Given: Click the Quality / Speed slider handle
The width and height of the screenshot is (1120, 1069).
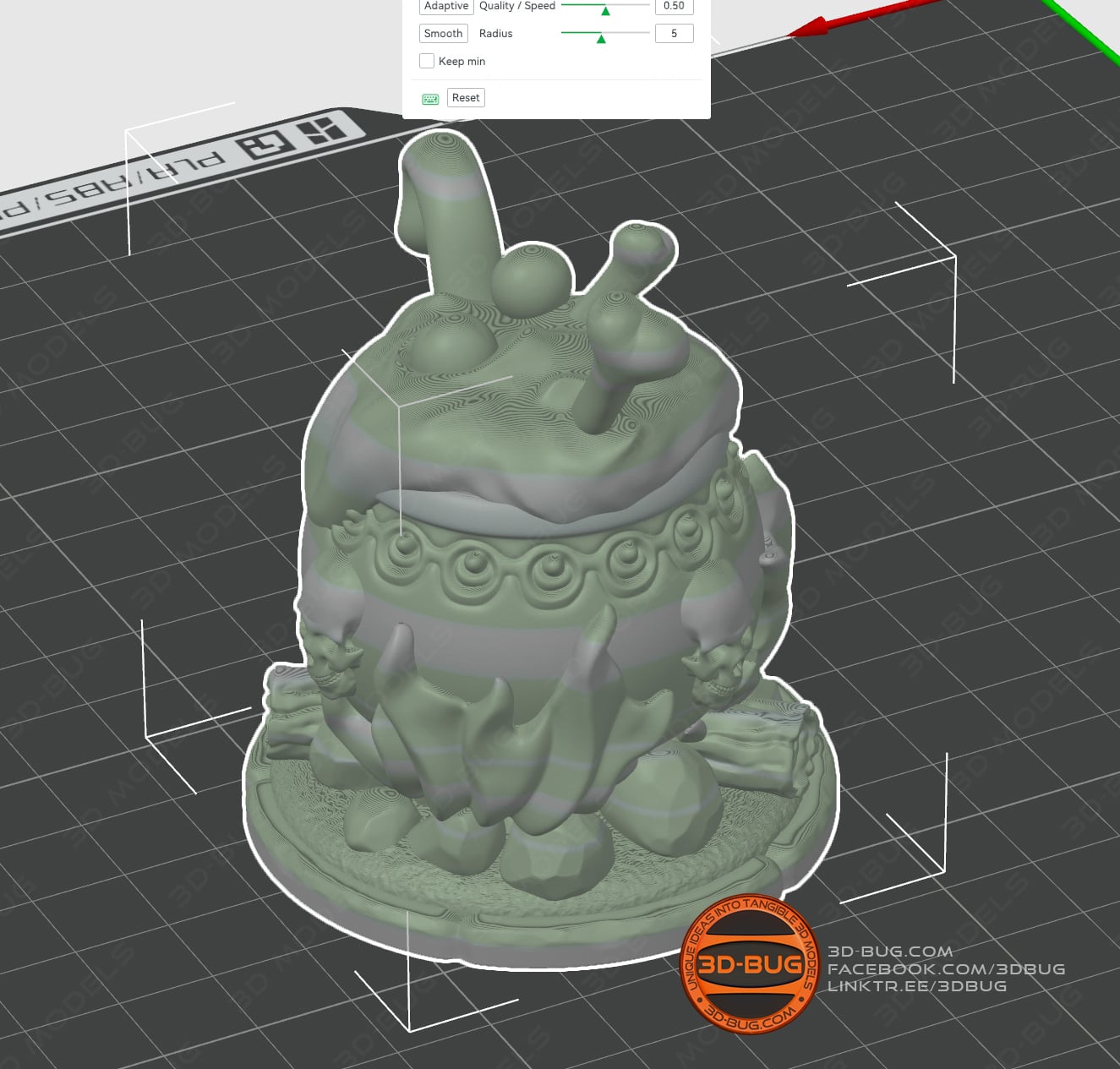Looking at the screenshot, I should pyautogui.click(x=605, y=11).
